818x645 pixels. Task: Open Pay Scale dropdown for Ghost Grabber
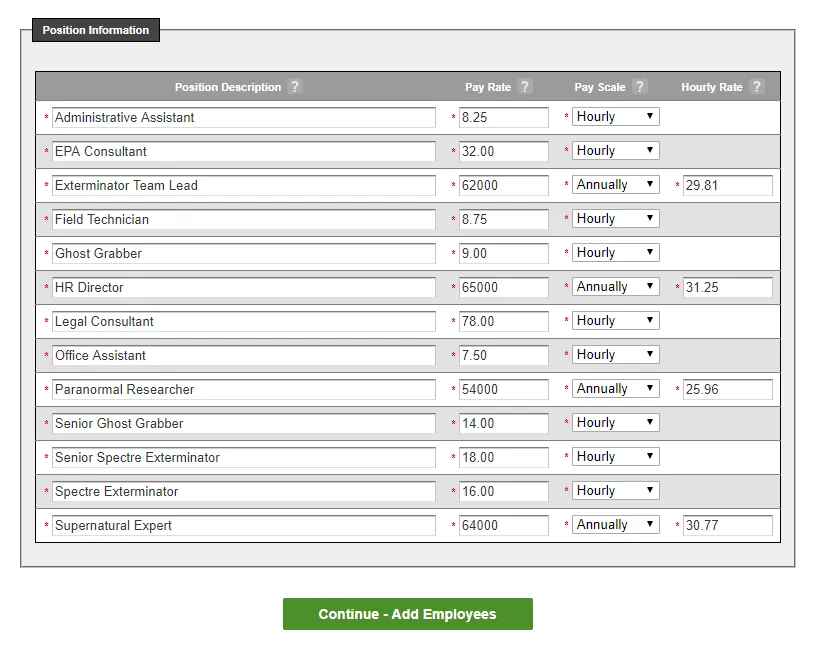click(616, 253)
